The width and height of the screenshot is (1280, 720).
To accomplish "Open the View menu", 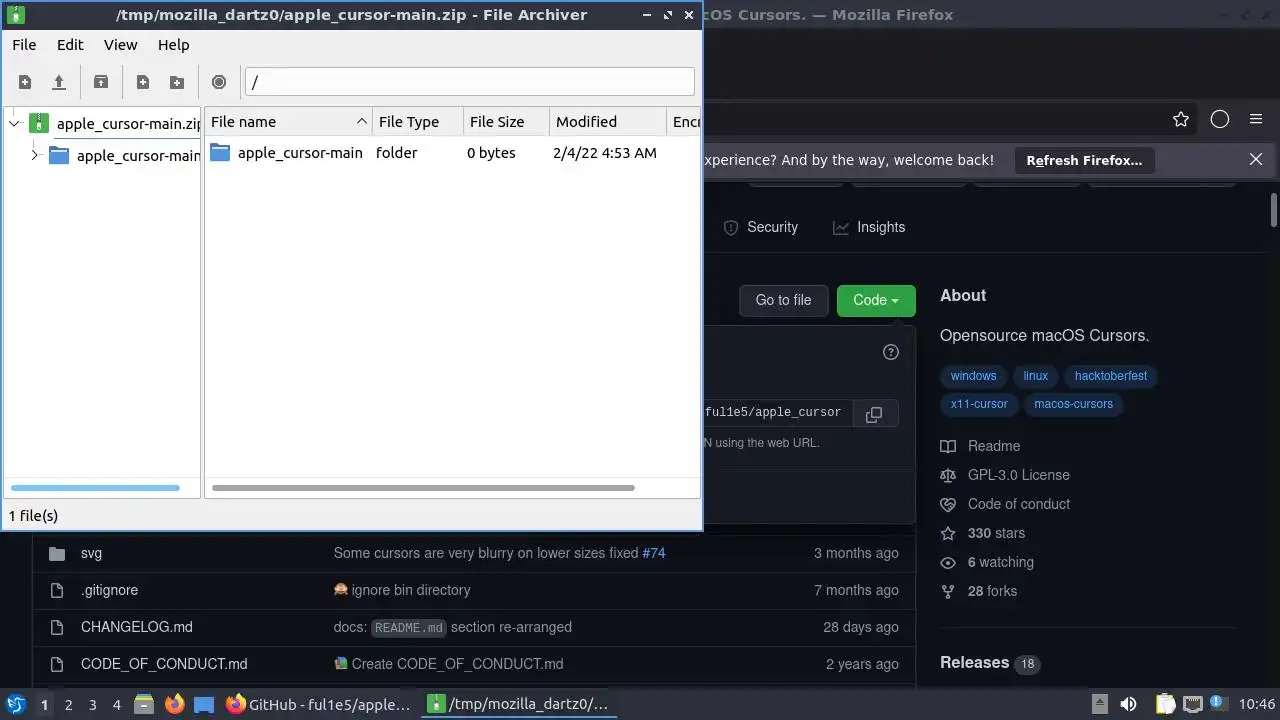I will pos(120,45).
